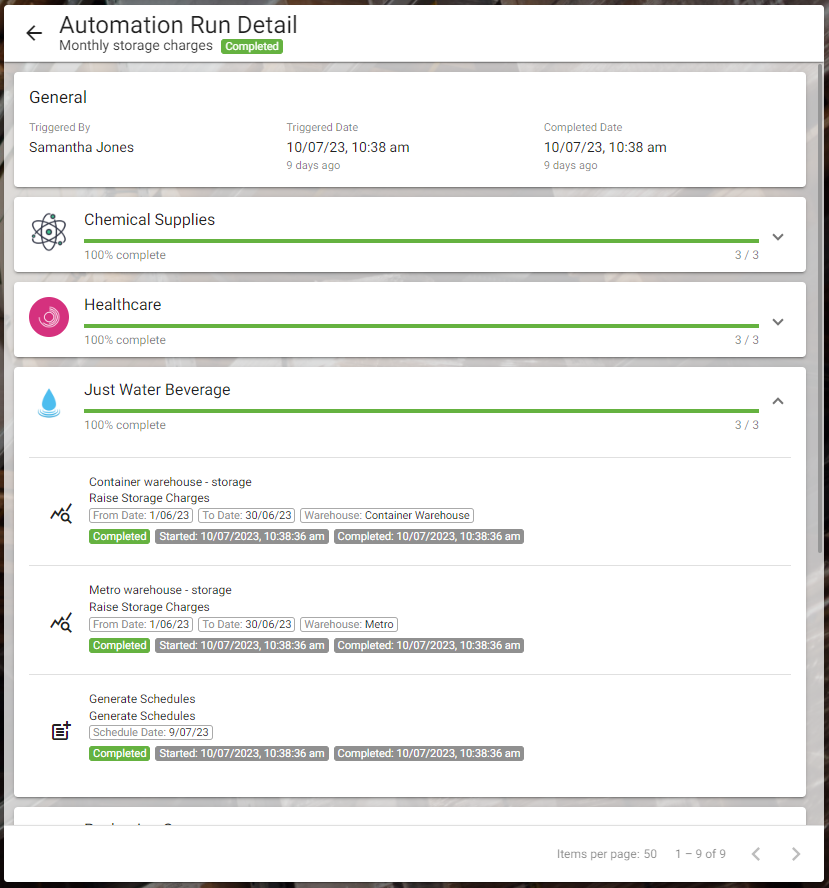The width and height of the screenshot is (829, 888).
Task: Expand the Chemical Supplies section chevron
Action: click(778, 237)
